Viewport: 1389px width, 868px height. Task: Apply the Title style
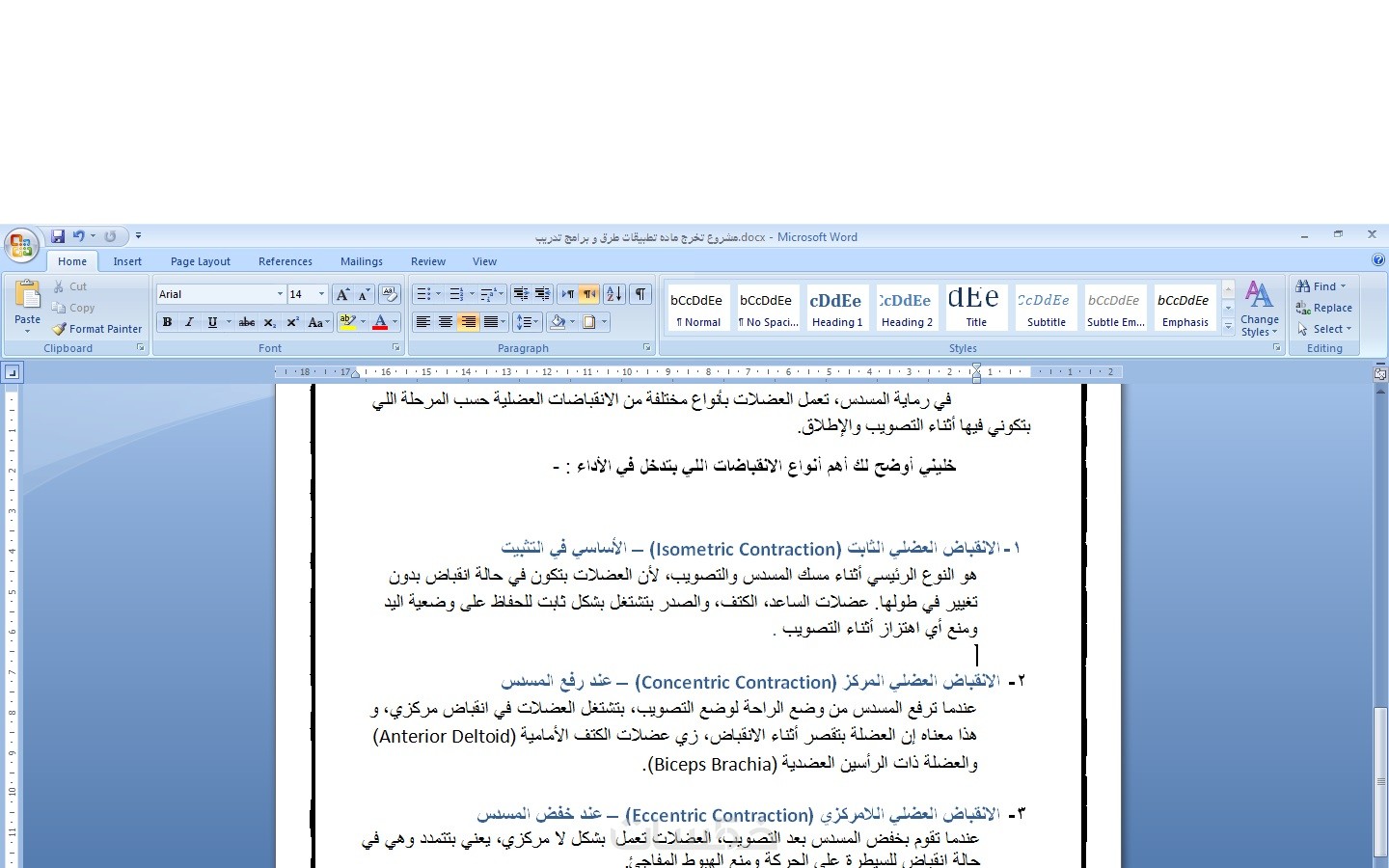(x=975, y=308)
